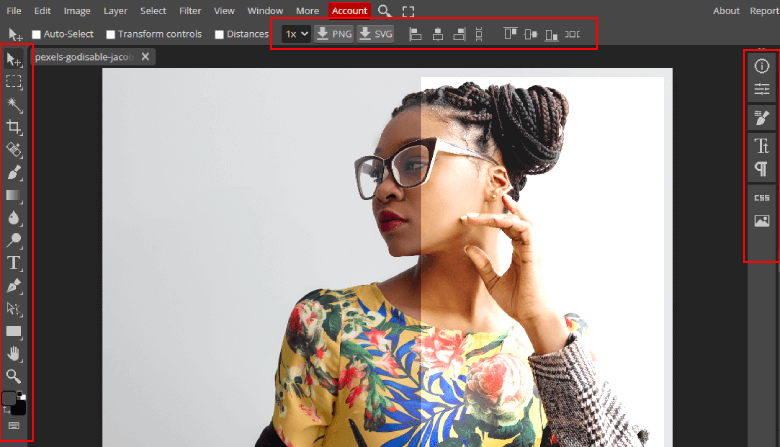Select the Rectangle Select tool
This screenshot has width=780, height=447.
[14, 82]
